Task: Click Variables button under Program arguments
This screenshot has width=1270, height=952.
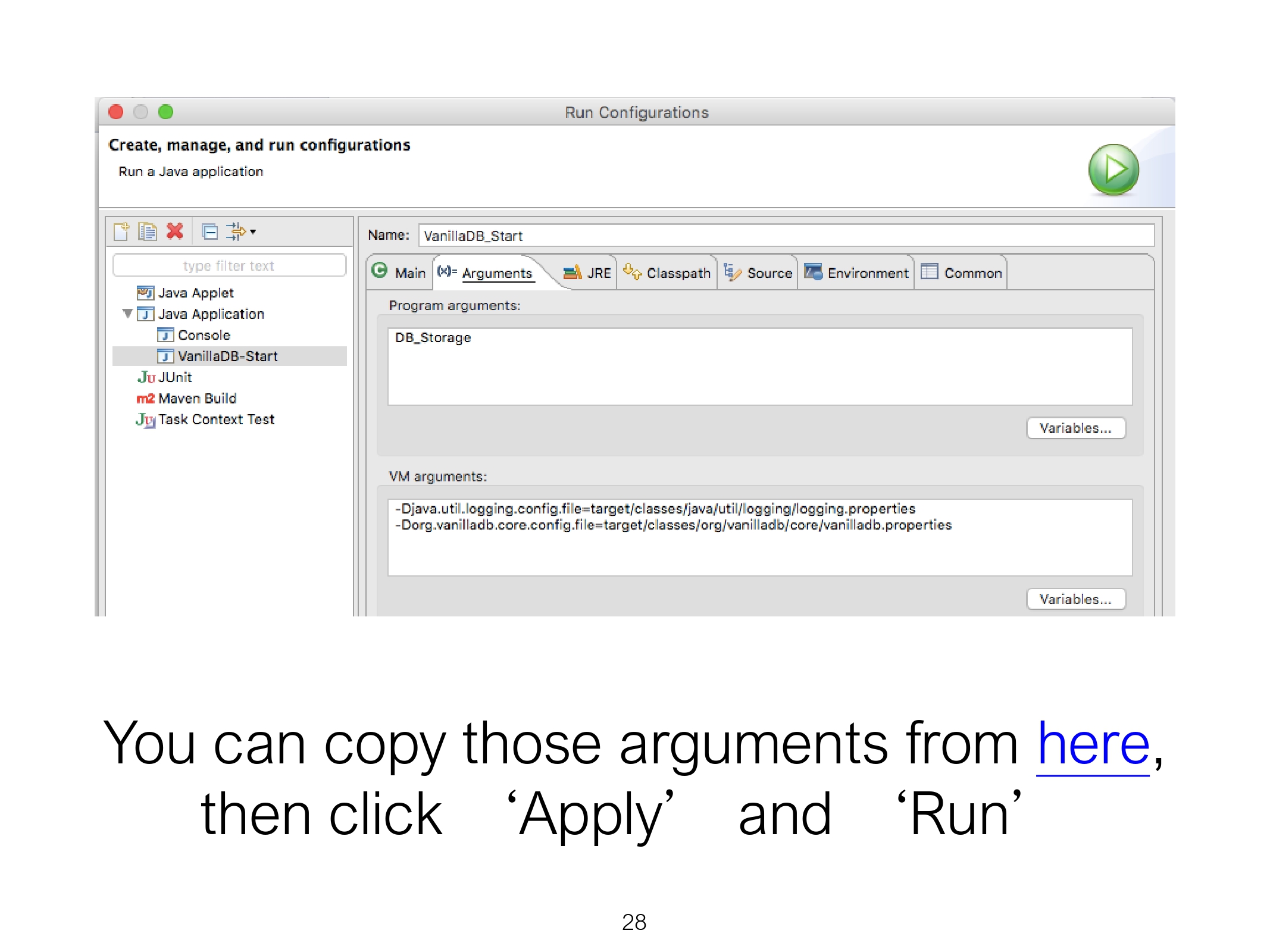Action: click(1075, 428)
